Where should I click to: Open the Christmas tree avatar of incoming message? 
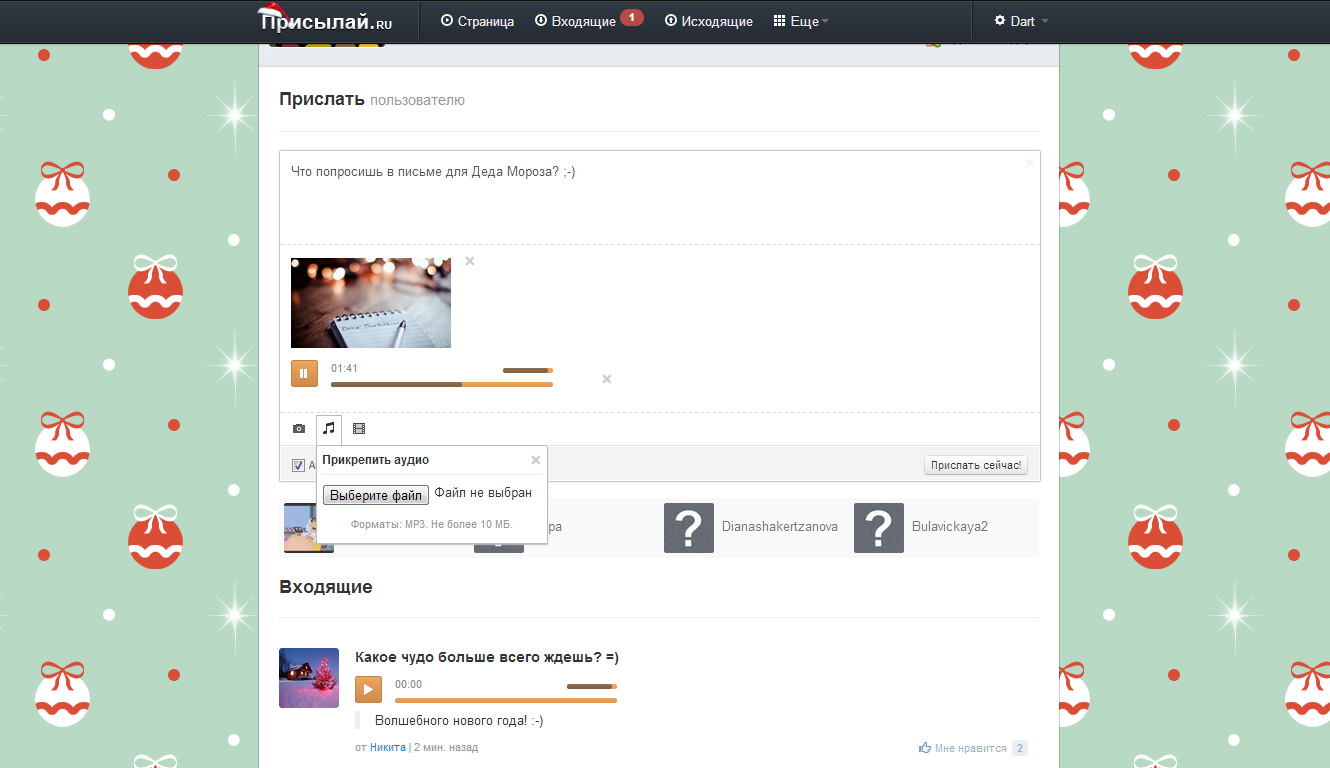pyautogui.click(x=309, y=678)
